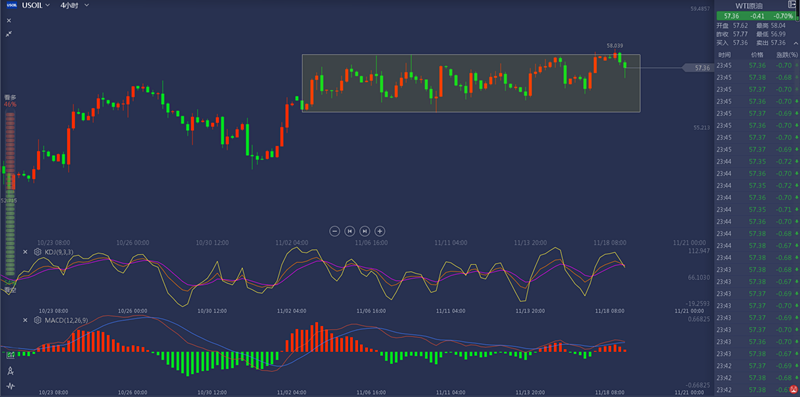Close the chart tools panel via the X
This screenshot has width=800, height=397.
pos(9,20)
